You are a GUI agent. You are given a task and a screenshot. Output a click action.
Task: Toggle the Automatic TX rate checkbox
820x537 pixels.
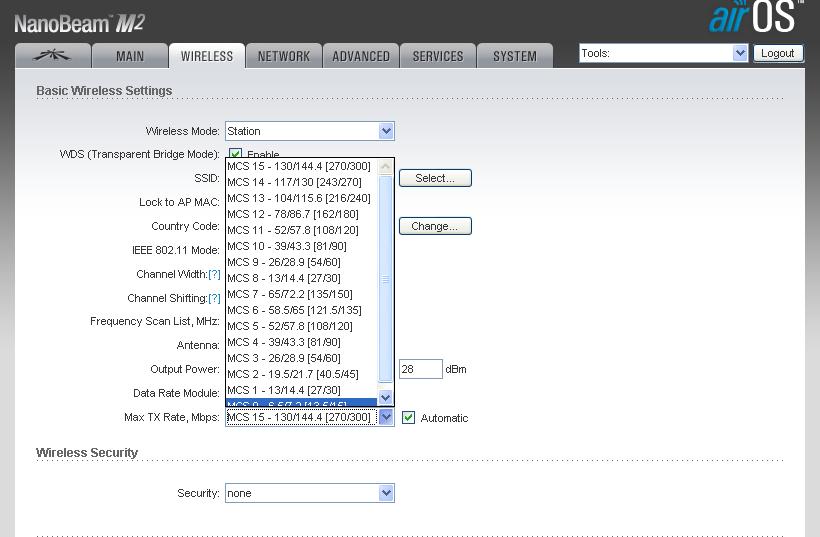click(x=408, y=418)
